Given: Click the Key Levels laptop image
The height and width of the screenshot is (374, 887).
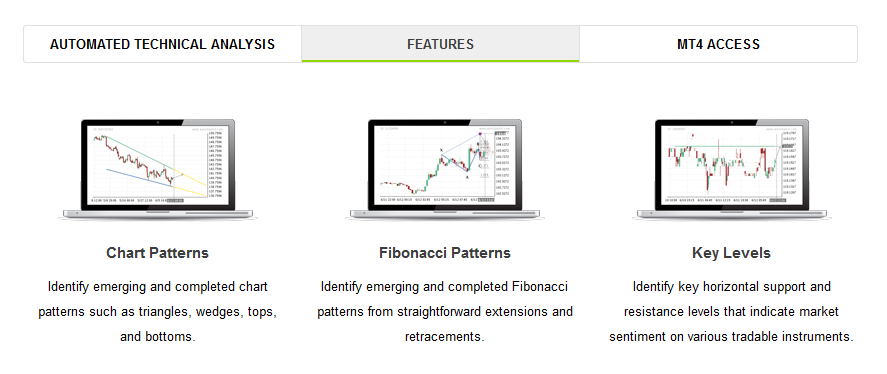Looking at the screenshot, I should [x=731, y=169].
